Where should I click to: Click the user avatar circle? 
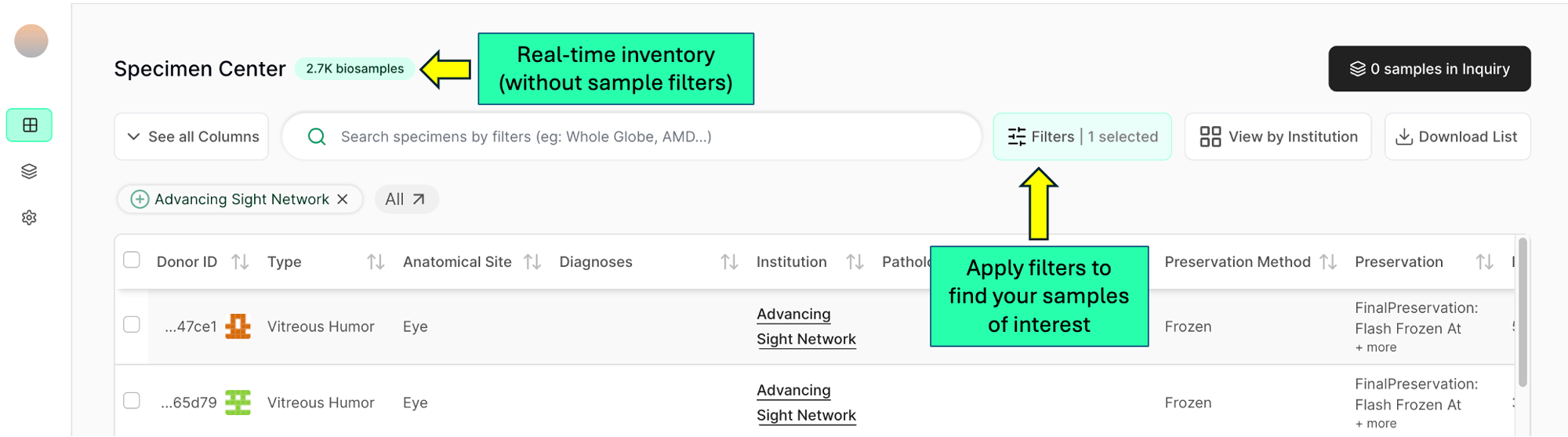point(31,41)
